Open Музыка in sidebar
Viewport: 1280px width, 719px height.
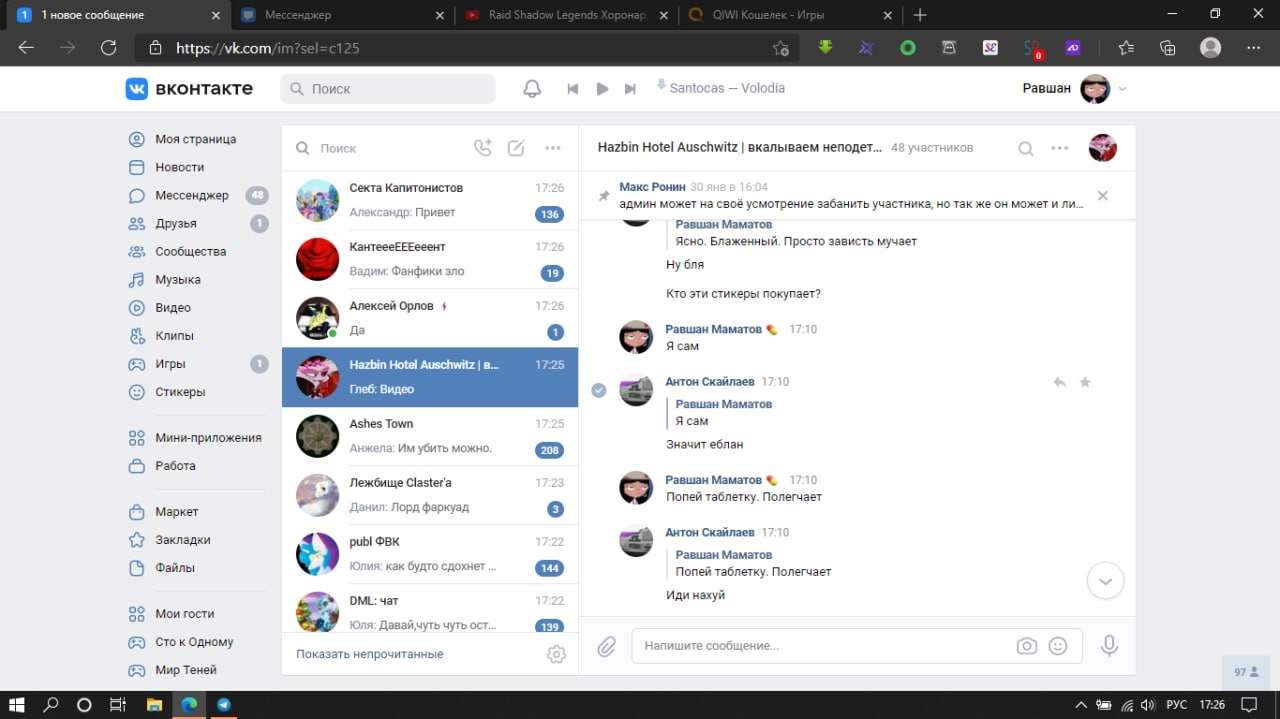[x=177, y=279]
